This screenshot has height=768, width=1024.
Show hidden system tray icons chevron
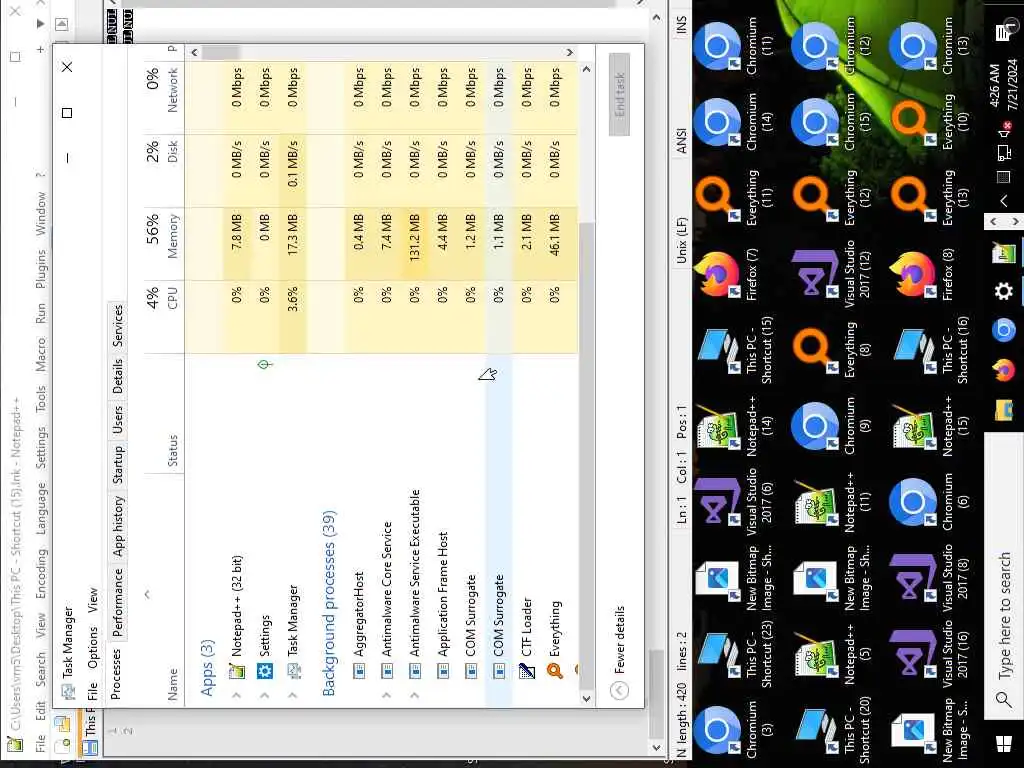click(x=1004, y=202)
